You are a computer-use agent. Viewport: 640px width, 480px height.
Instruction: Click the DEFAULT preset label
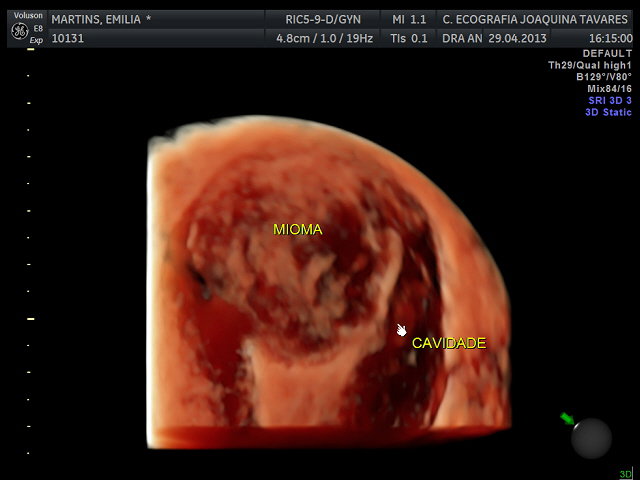607,53
